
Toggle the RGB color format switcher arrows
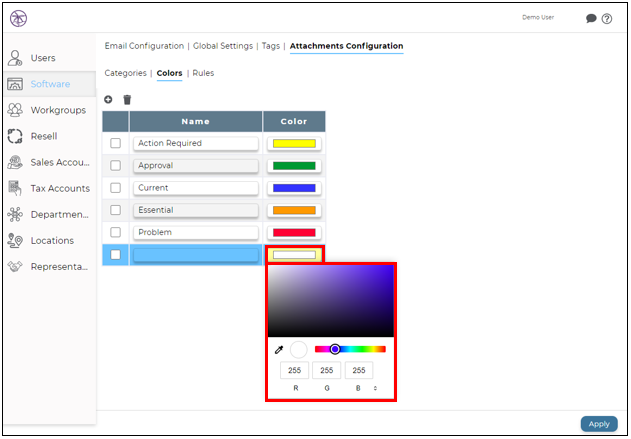point(375,388)
